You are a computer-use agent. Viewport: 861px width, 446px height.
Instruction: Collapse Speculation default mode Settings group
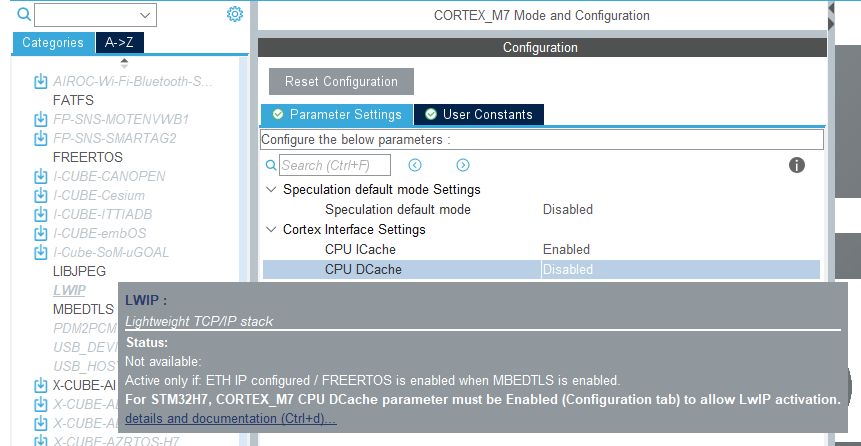[x=271, y=189]
